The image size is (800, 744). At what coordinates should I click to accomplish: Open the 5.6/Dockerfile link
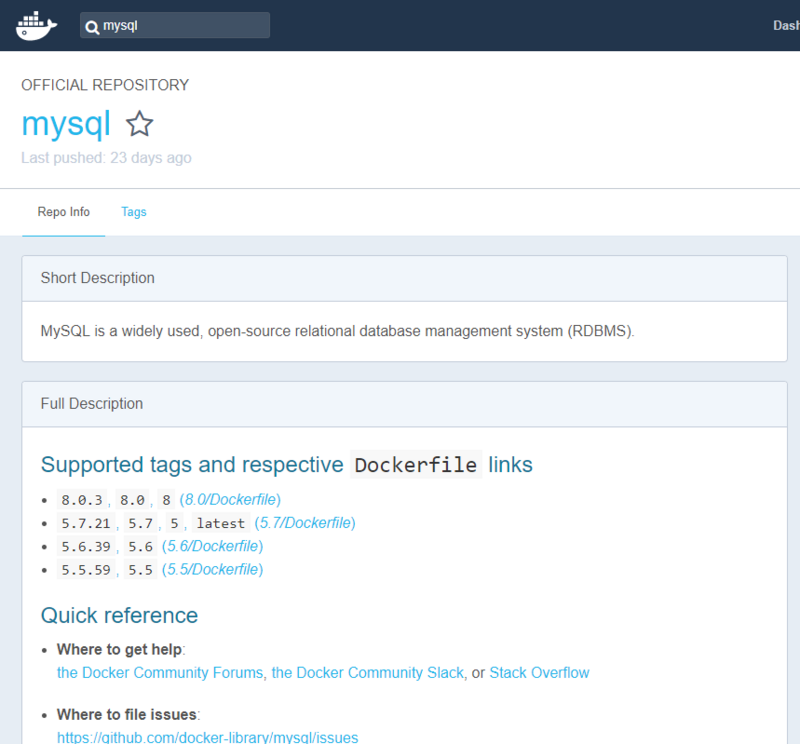(x=213, y=547)
